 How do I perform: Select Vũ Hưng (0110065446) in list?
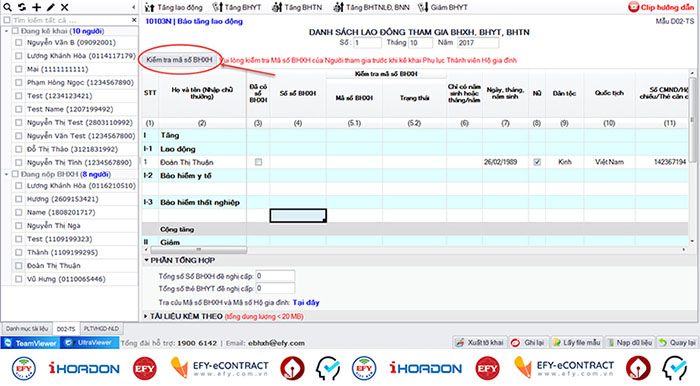[66, 279]
